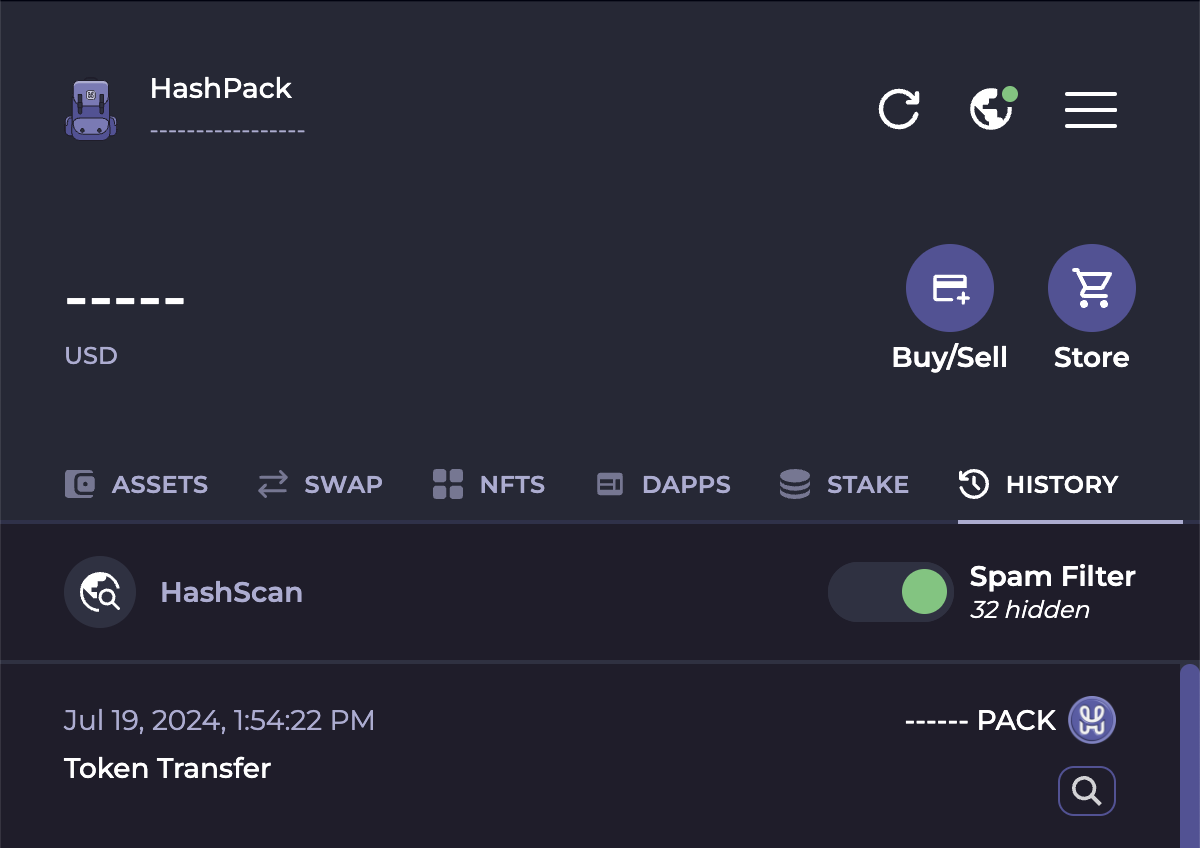Open the hamburger menu
Screen dimensions: 1200x848
[1090, 109]
